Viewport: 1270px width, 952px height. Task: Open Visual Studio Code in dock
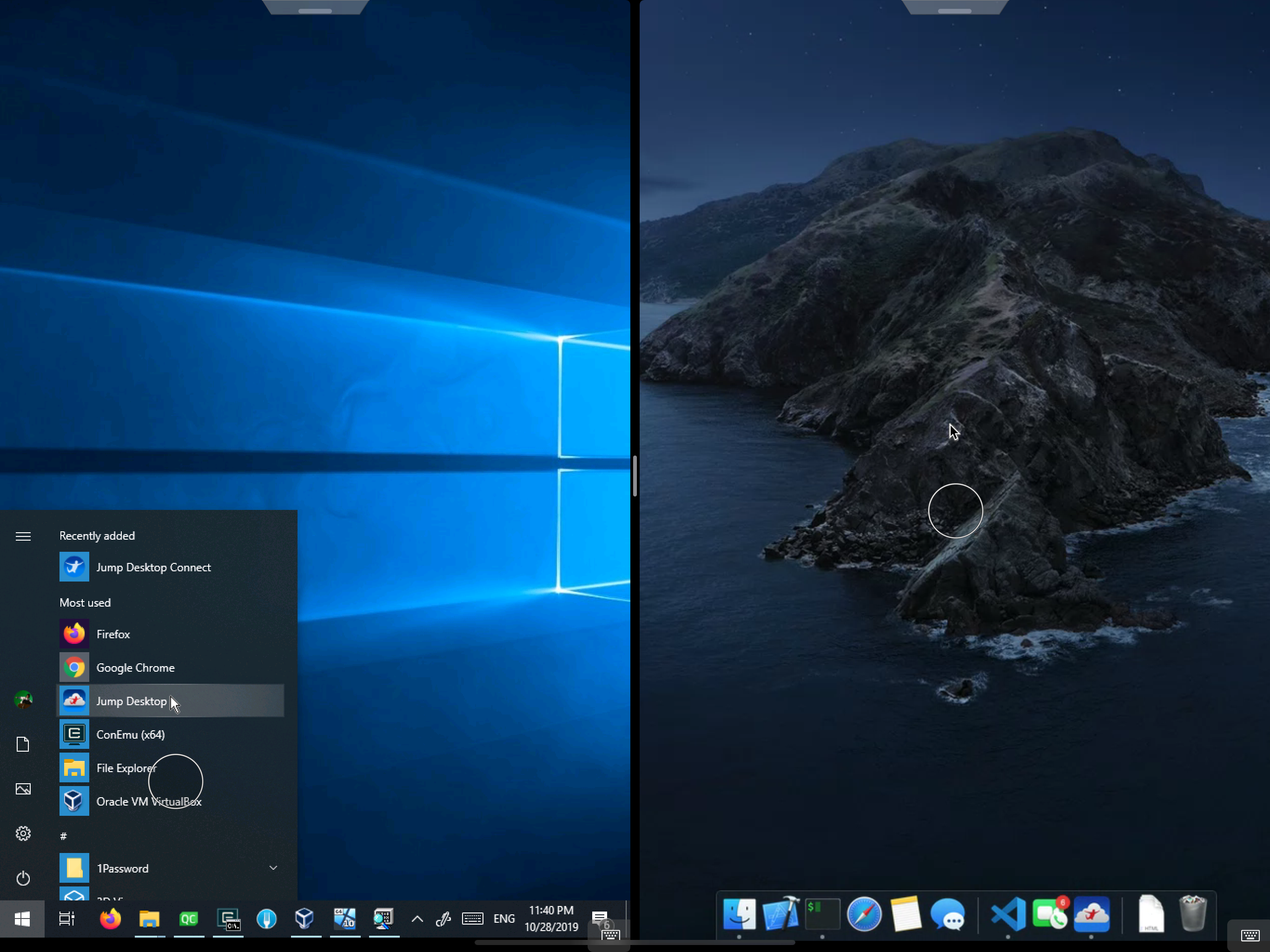point(1008,913)
